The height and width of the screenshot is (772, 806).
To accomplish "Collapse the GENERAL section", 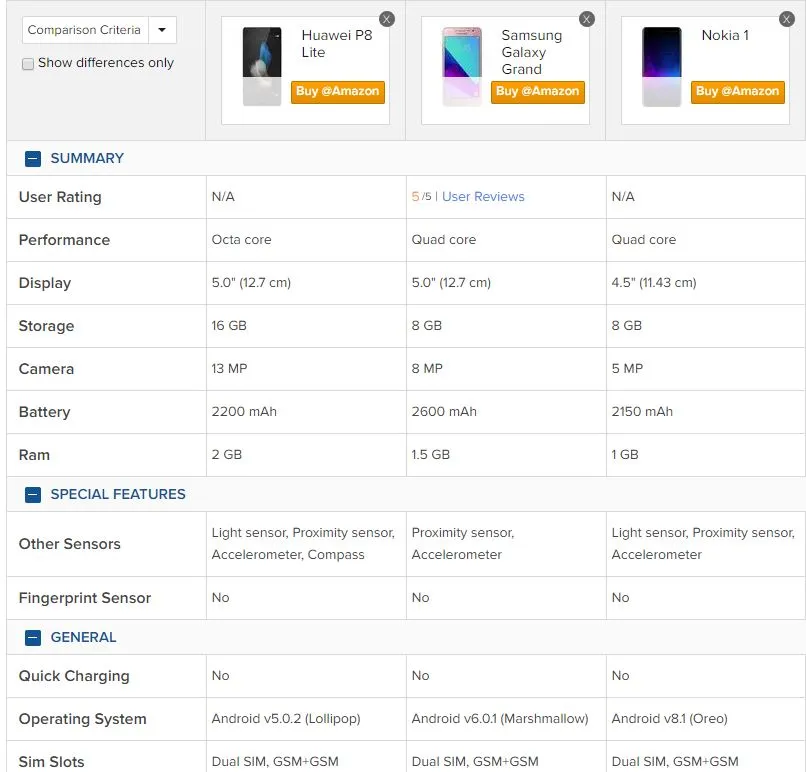I will pos(33,638).
